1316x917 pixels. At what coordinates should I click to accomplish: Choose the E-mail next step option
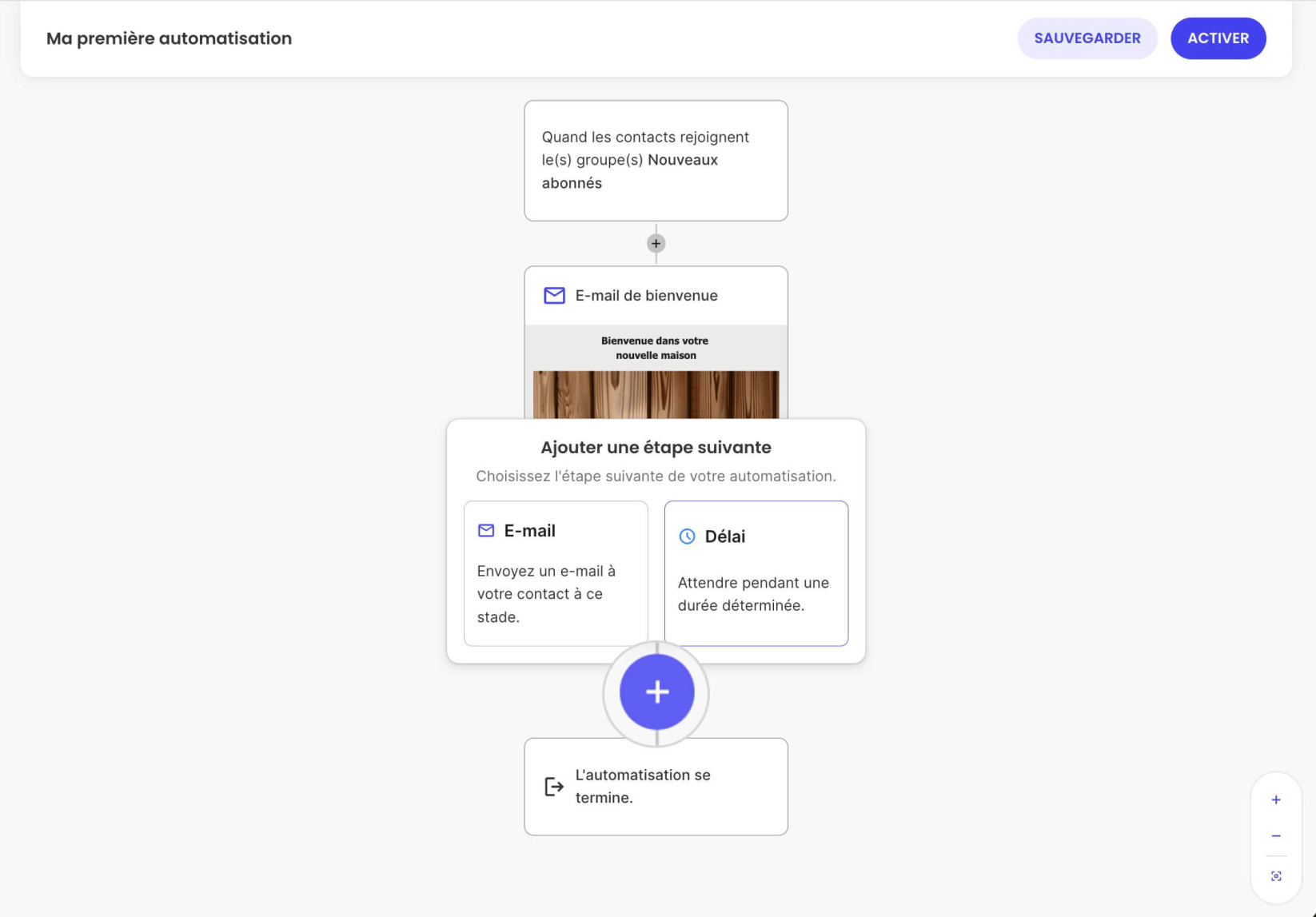[556, 573]
